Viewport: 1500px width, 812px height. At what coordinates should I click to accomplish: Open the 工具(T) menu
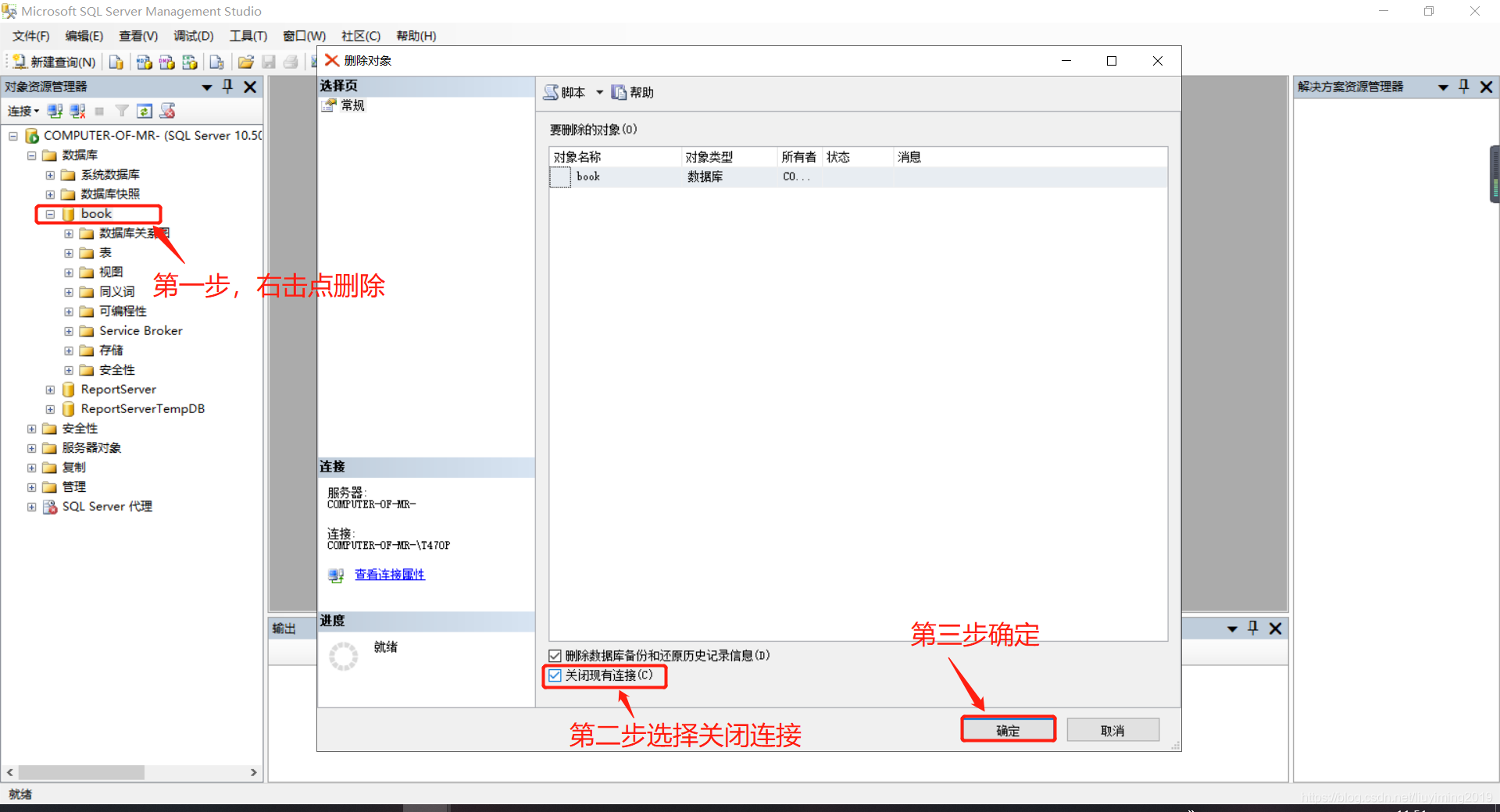pos(248,36)
